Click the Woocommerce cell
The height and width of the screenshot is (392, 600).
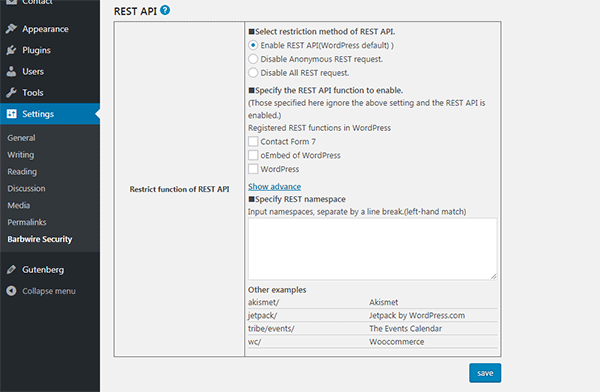(x=396, y=341)
